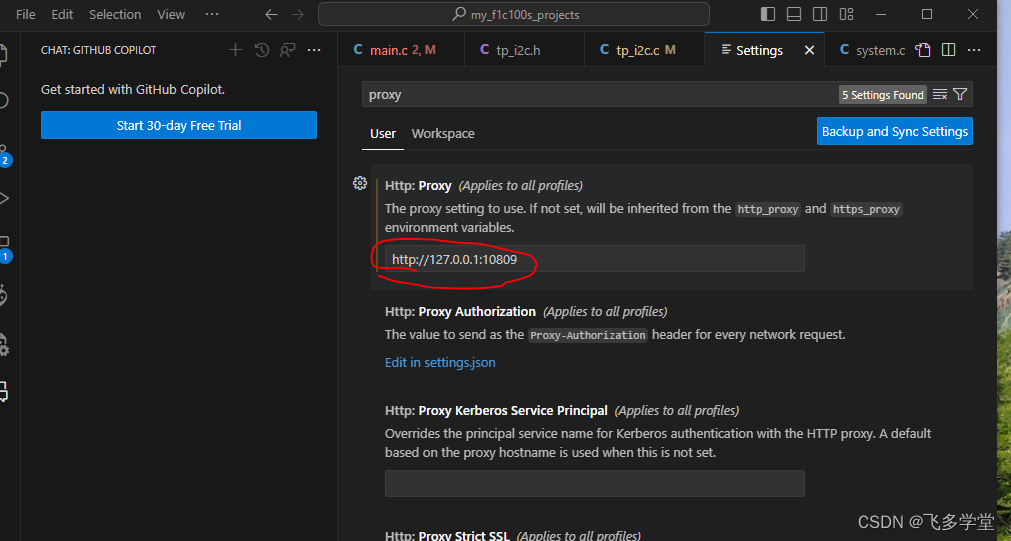Click the Proxy Kerberos Service Principal field

[x=594, y=484]
